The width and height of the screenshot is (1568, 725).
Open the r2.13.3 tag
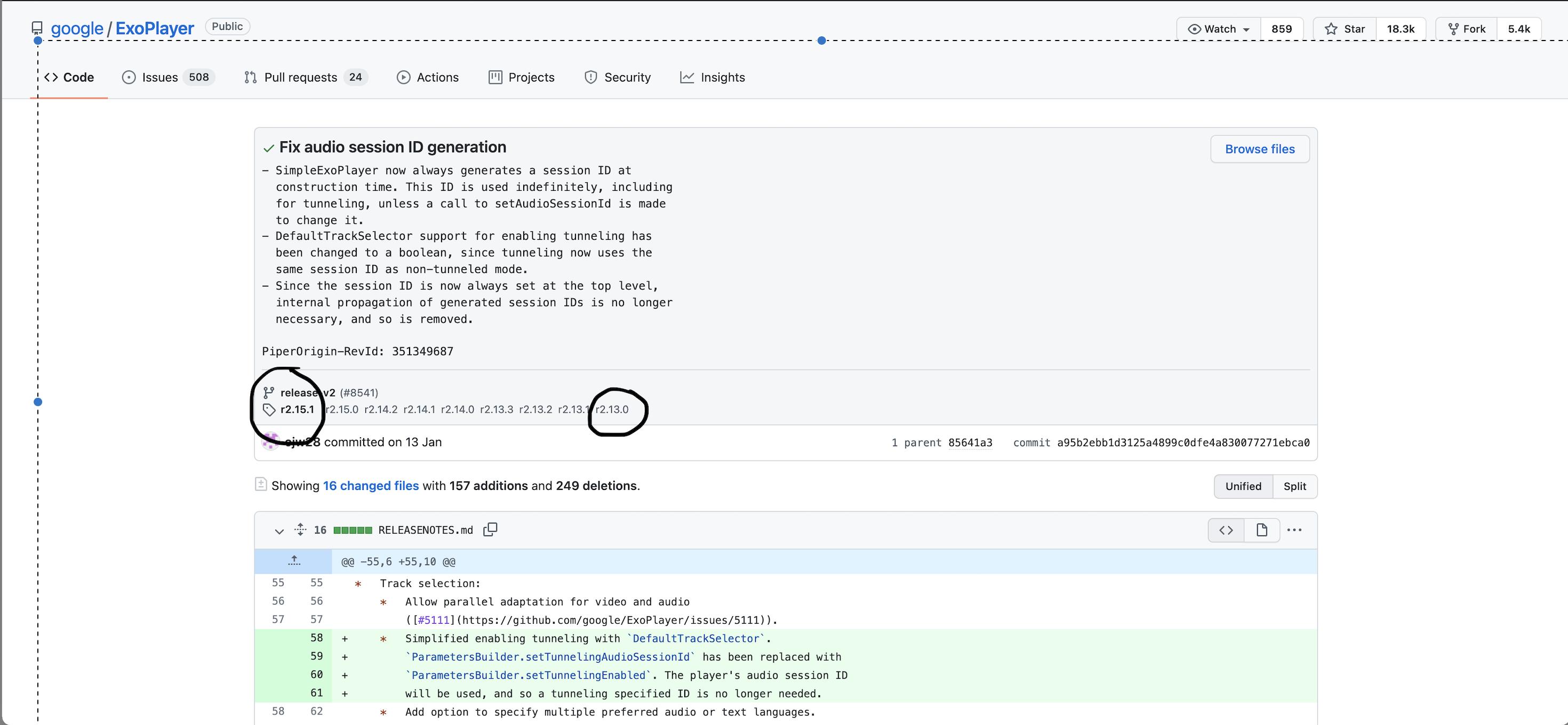[497, 409]
